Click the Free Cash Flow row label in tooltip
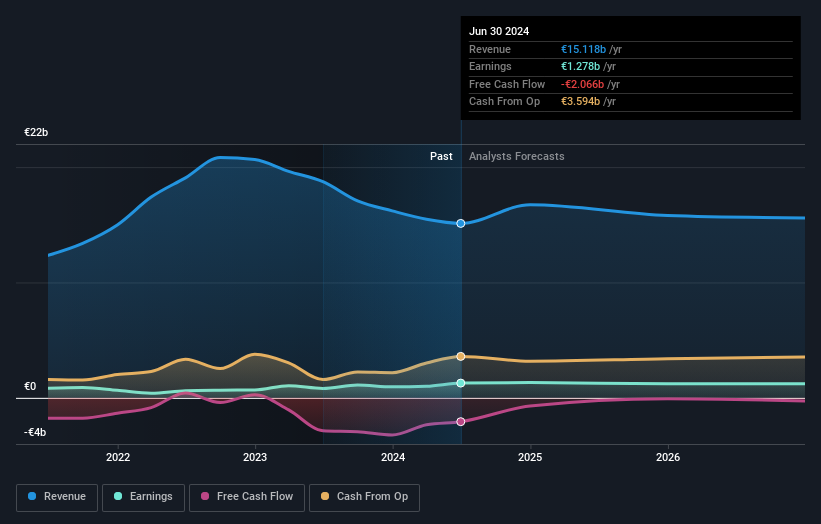The height and width of the screenshot is (524, 821). [x=507, y=84]
